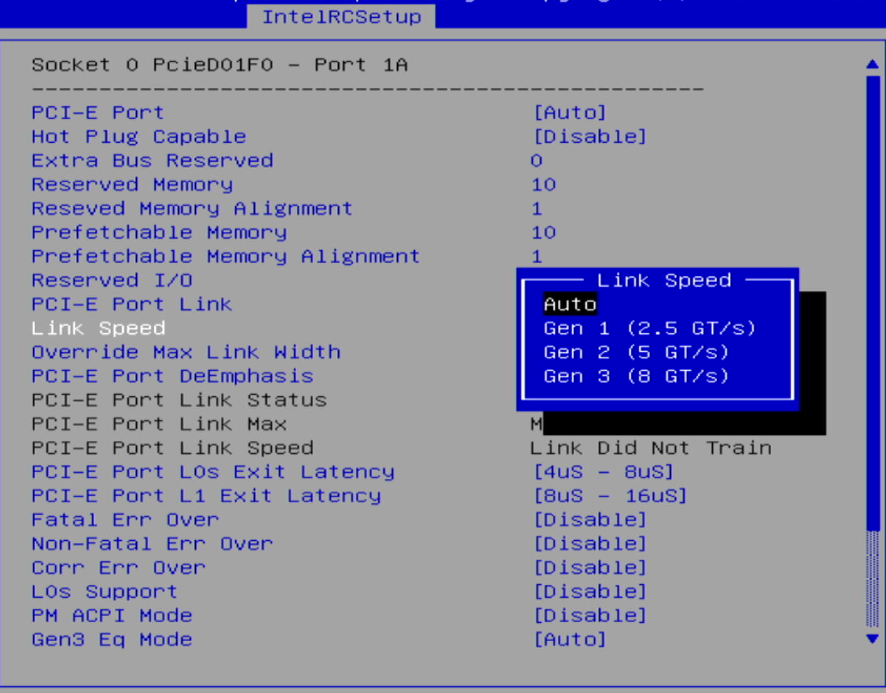Select the Prefetchable Memory label
The height and width of the screenshot is (693, 886).
click(x=159, y=232)
